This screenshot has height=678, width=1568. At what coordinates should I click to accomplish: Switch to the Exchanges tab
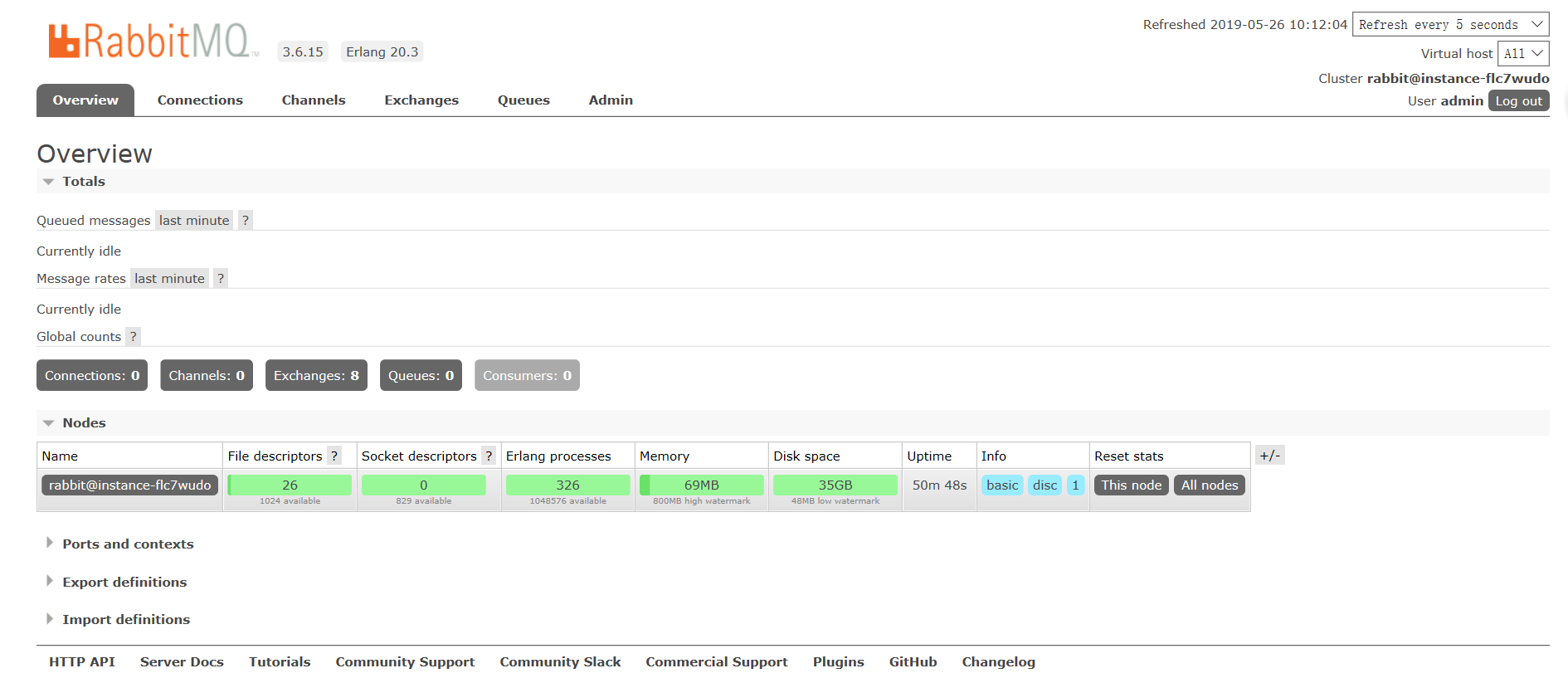pos(421,100)
